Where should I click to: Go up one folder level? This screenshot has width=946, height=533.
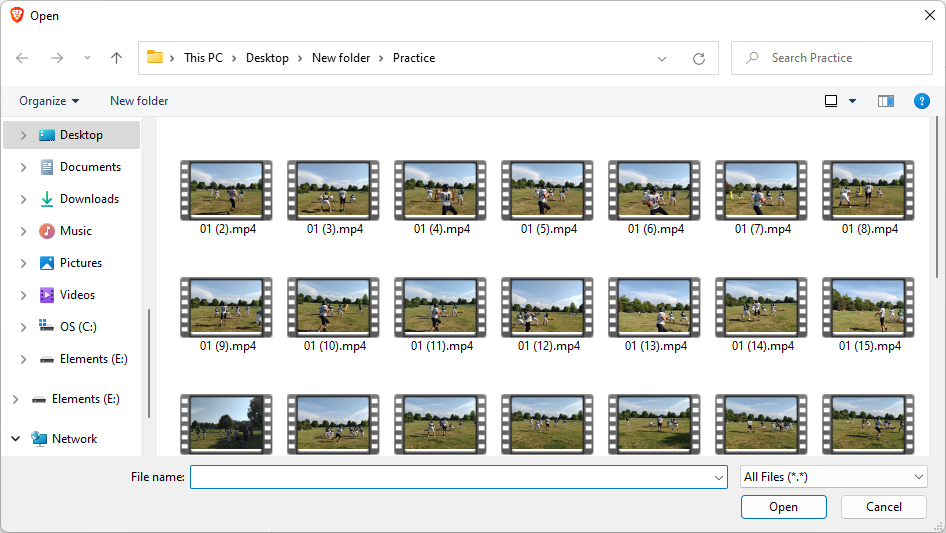[x=116, y=58]
